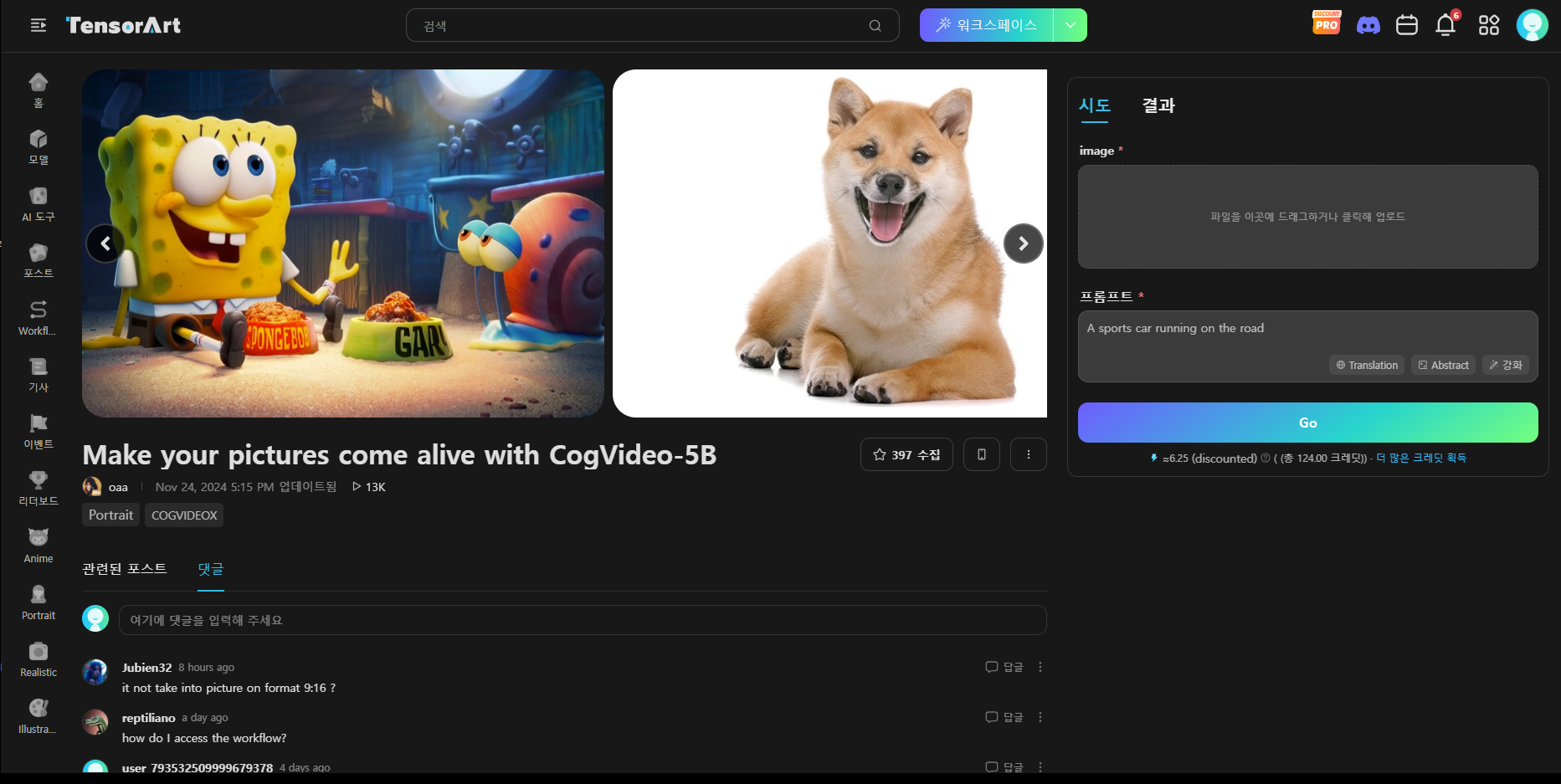The width and height of the screenshot is (1561, 784).
Task: Click the credits cost help icon
Action: click(x=1266, y=459)
